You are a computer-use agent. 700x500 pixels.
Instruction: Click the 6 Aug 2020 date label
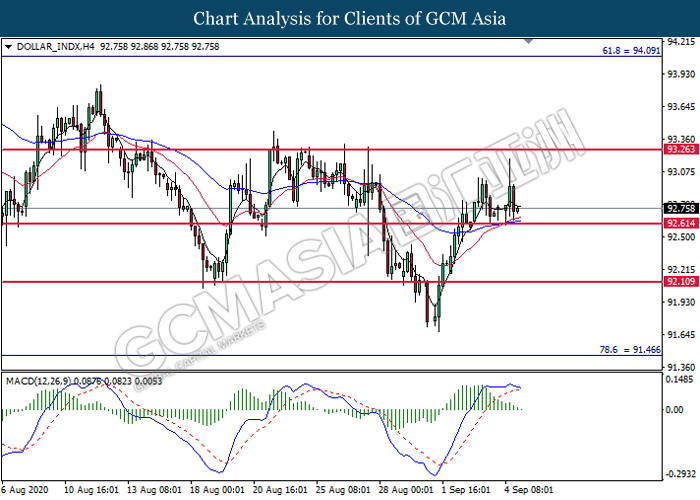[25, 490]
